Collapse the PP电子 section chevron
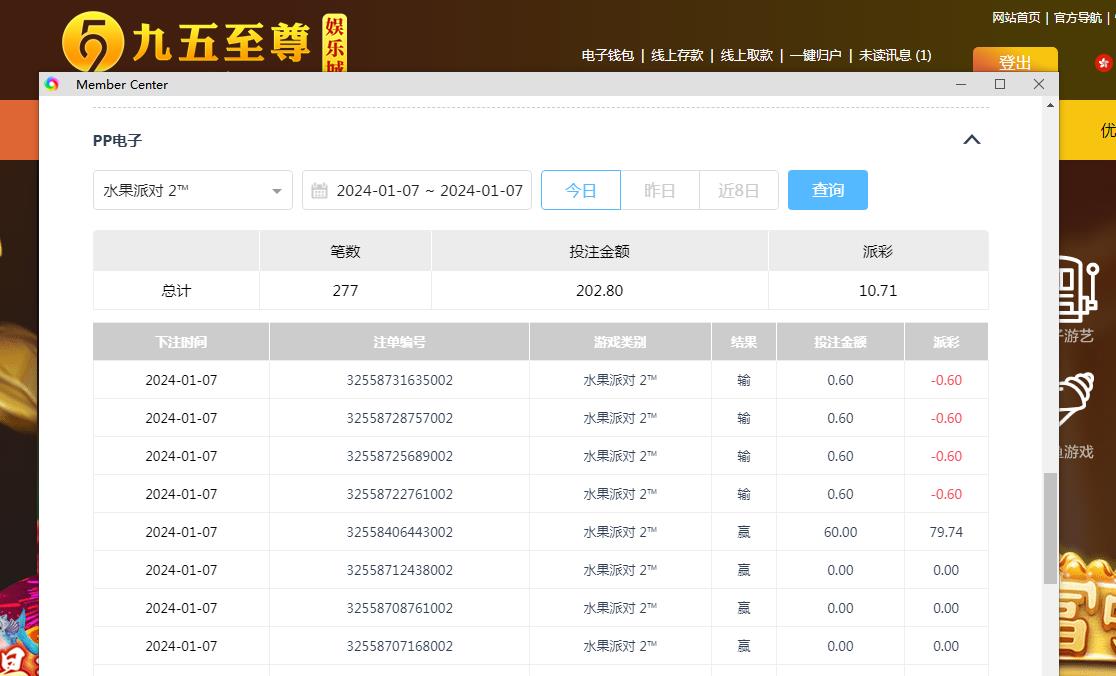The image size is (1116, 676). 971,140
